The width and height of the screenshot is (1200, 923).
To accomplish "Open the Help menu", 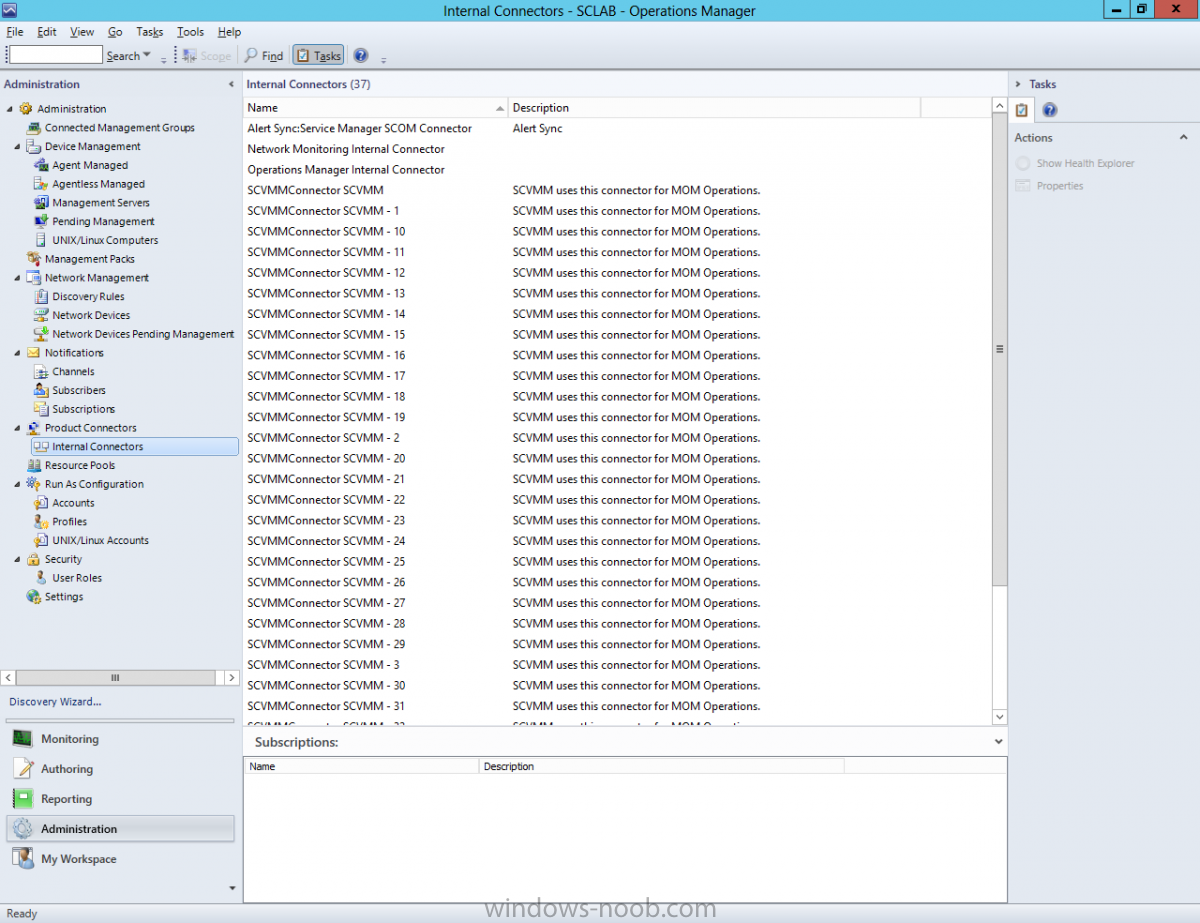I will (x=229, y=32).
